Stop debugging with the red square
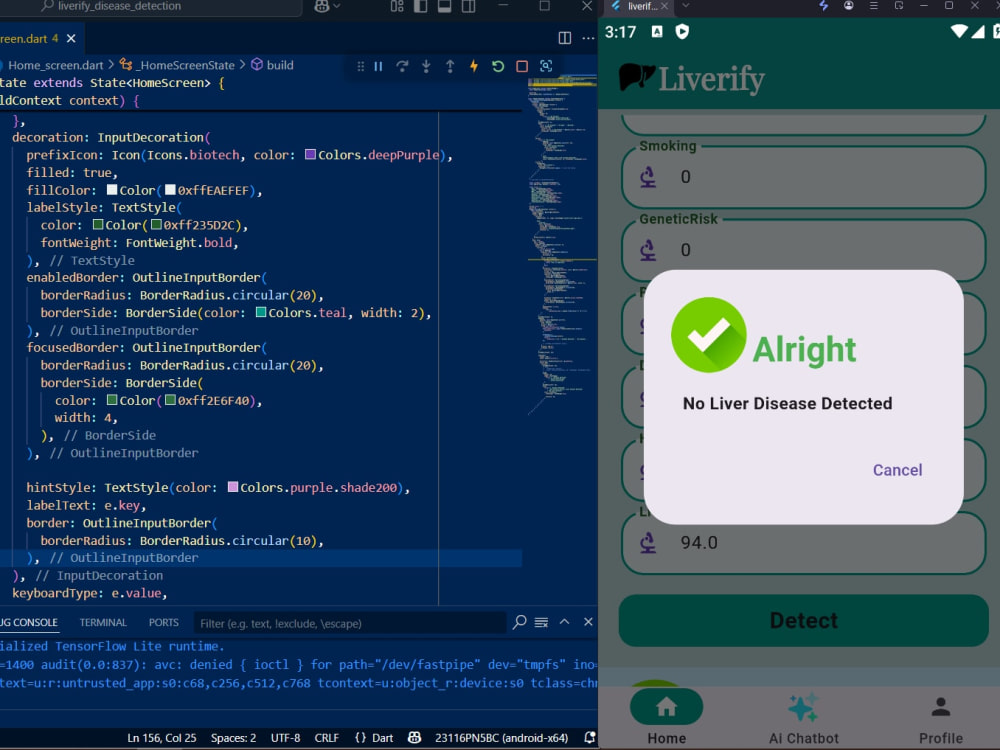The image size is (1000, 750). (522, 66)
